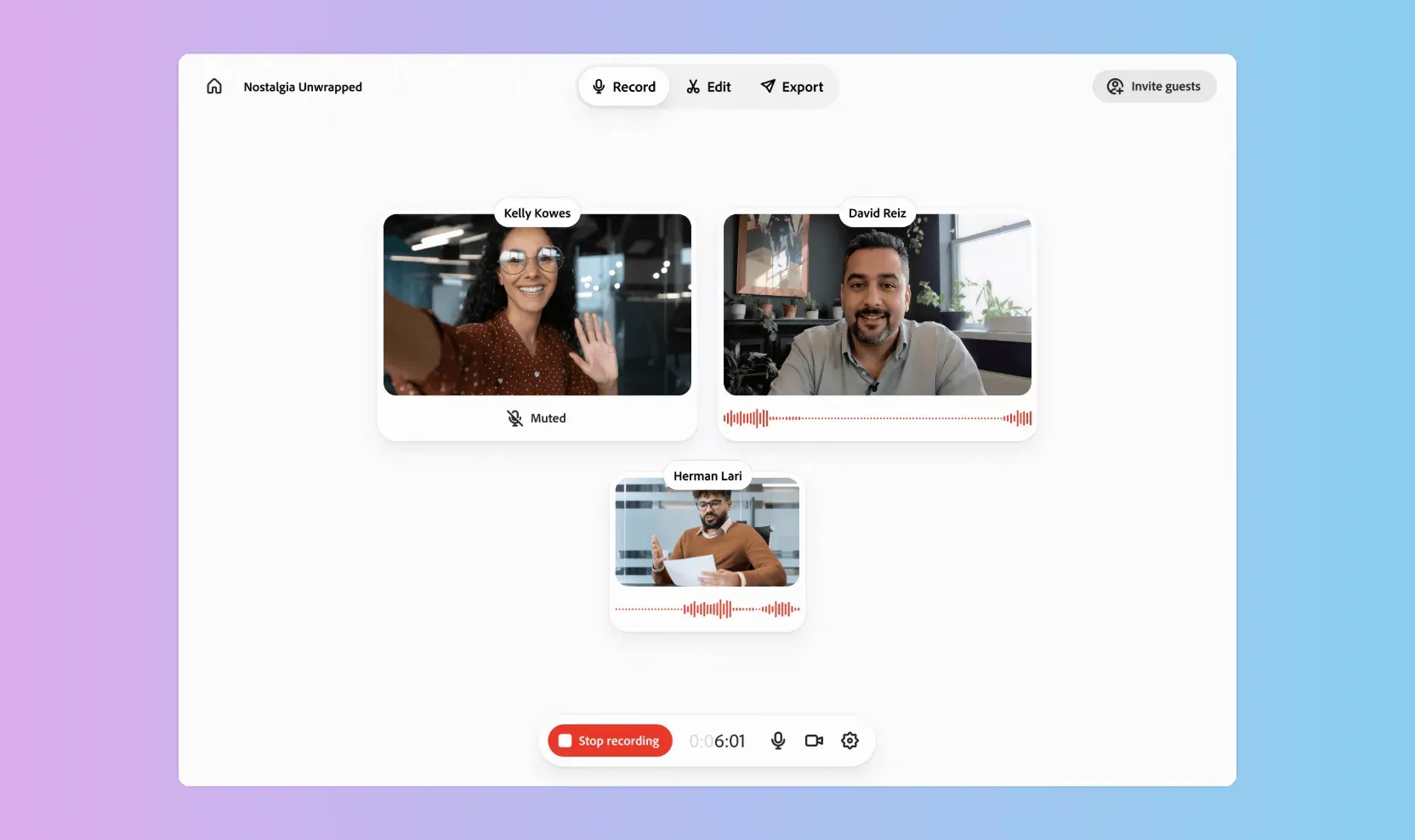Switch to the Edit tab
Screen dimensions: 1415x840
coord(709,87)
